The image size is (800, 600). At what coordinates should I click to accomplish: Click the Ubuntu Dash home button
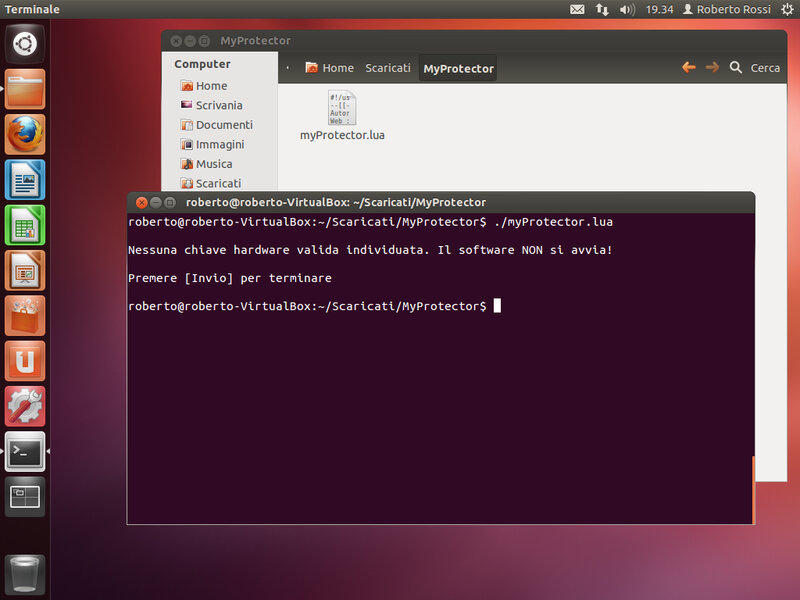(25, 44)
